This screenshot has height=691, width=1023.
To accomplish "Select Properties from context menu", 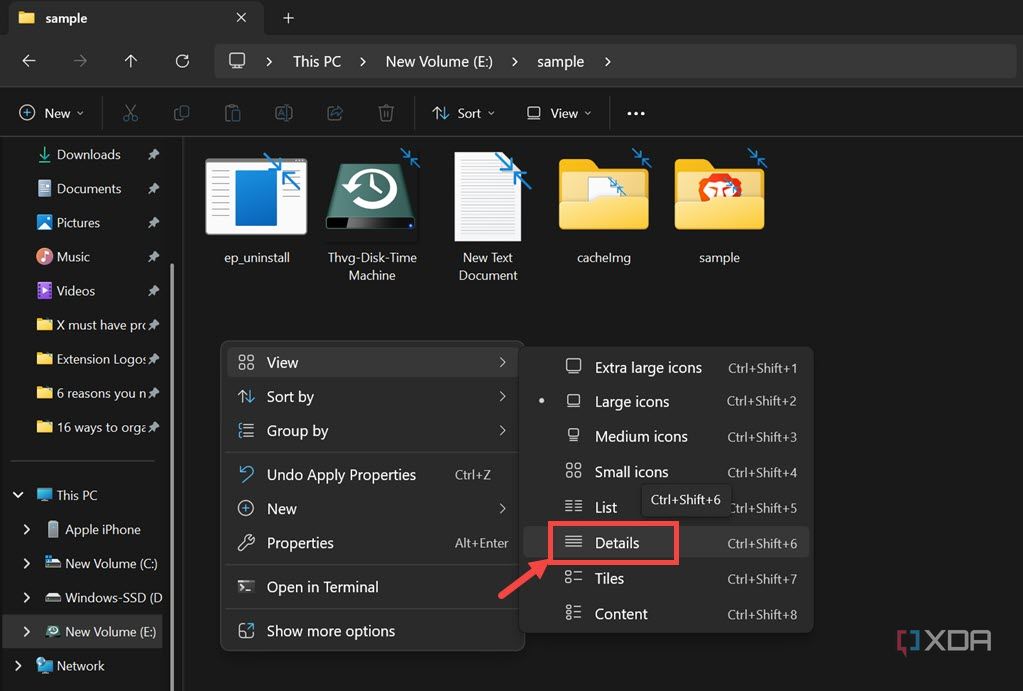I will tap(300, 543).
